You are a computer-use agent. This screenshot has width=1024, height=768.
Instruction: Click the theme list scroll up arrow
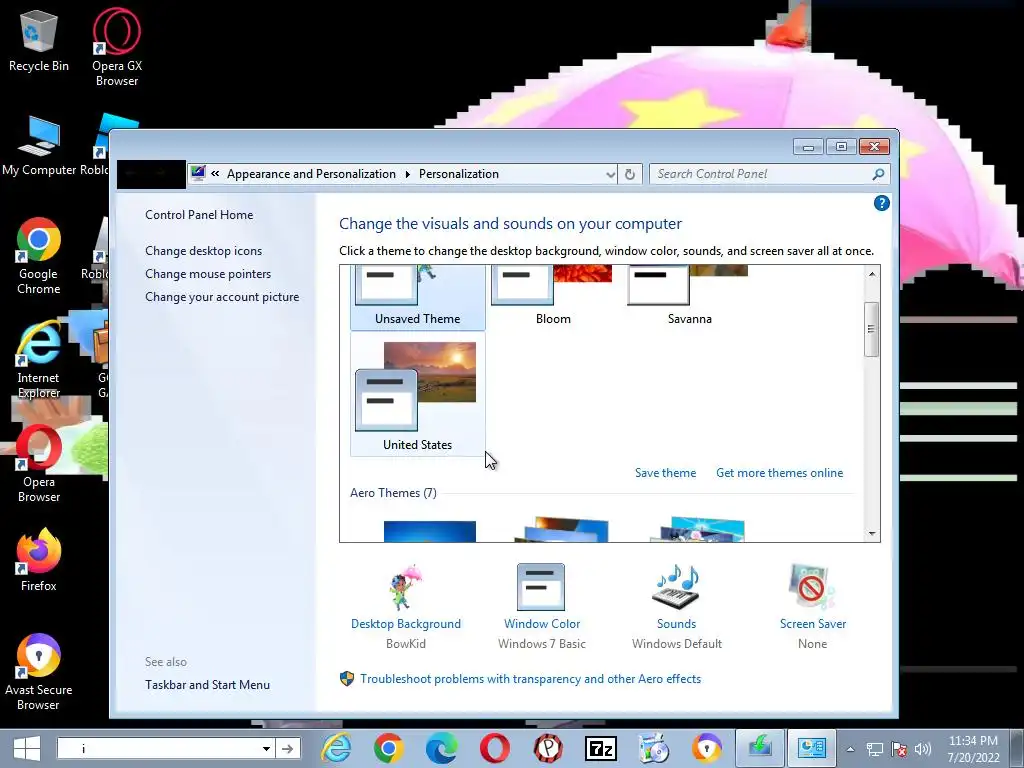coord(872,274)
